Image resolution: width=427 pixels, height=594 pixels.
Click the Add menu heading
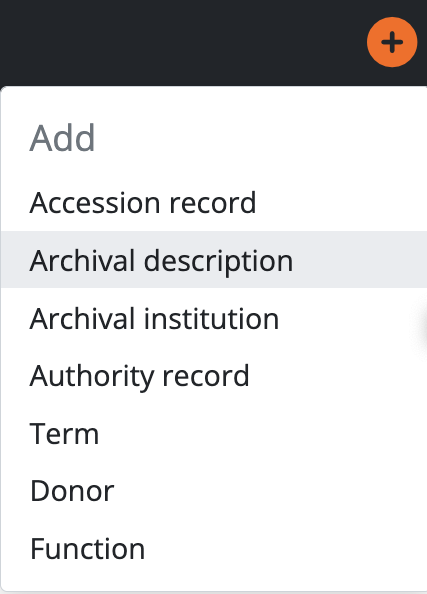(x=62, y=138)
